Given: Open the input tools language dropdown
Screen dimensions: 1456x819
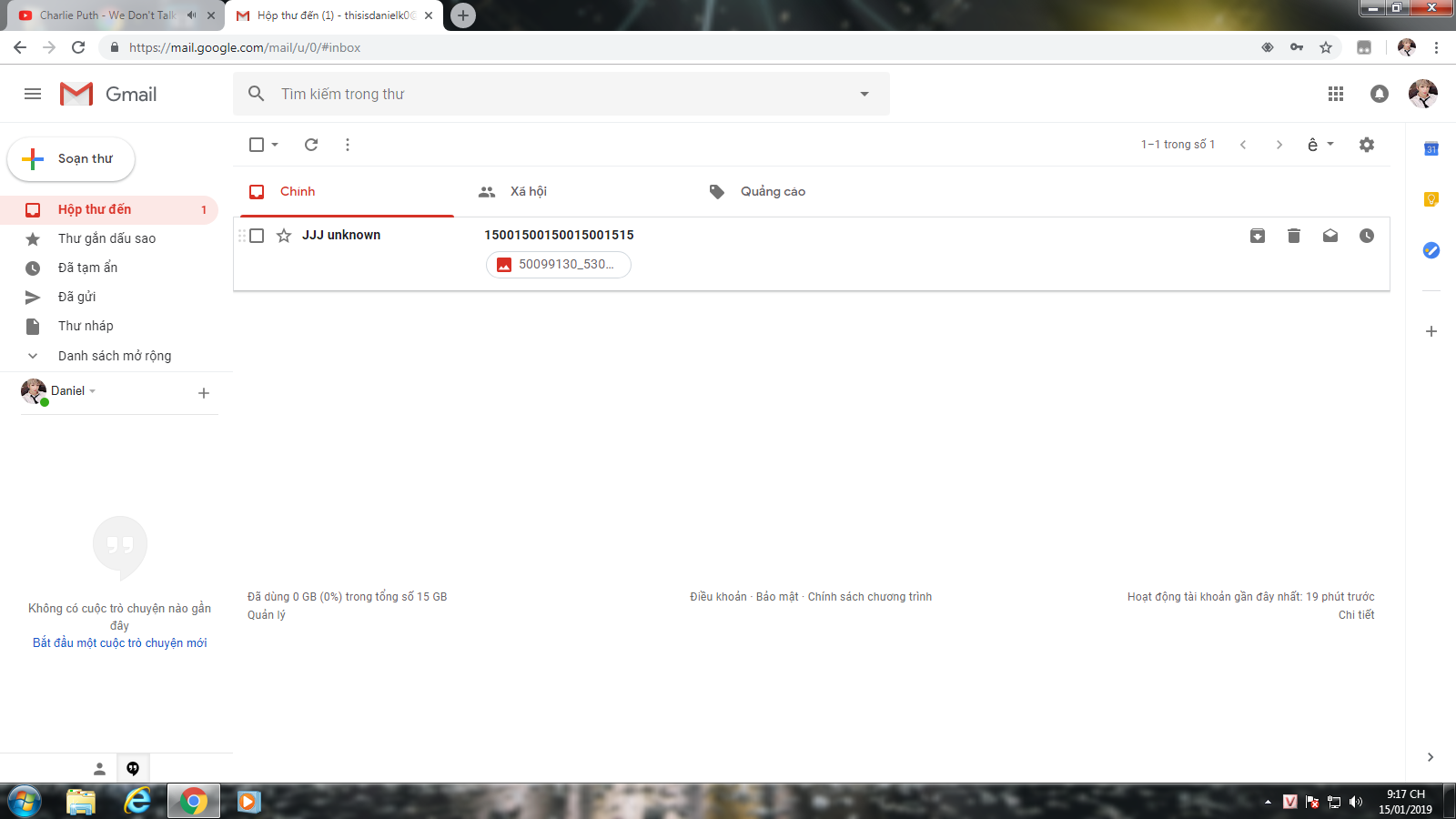Looking at the screenshot, I should click(x=1320, y=145).
